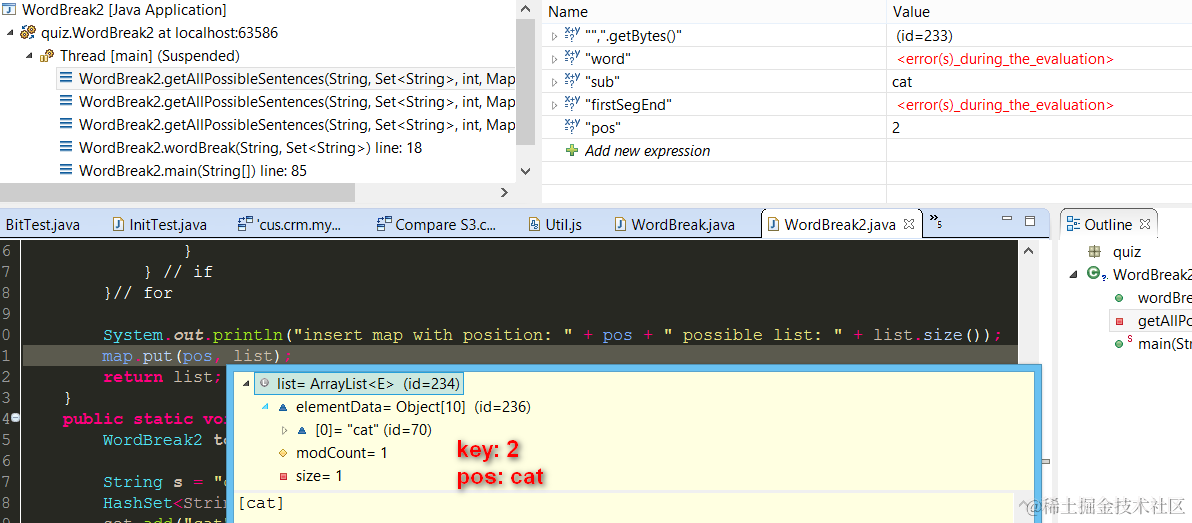Expand the "",".getBytes()" expression row
Image resolution: width=1192 pixels, height=523 pixels.
pos(554,36)
